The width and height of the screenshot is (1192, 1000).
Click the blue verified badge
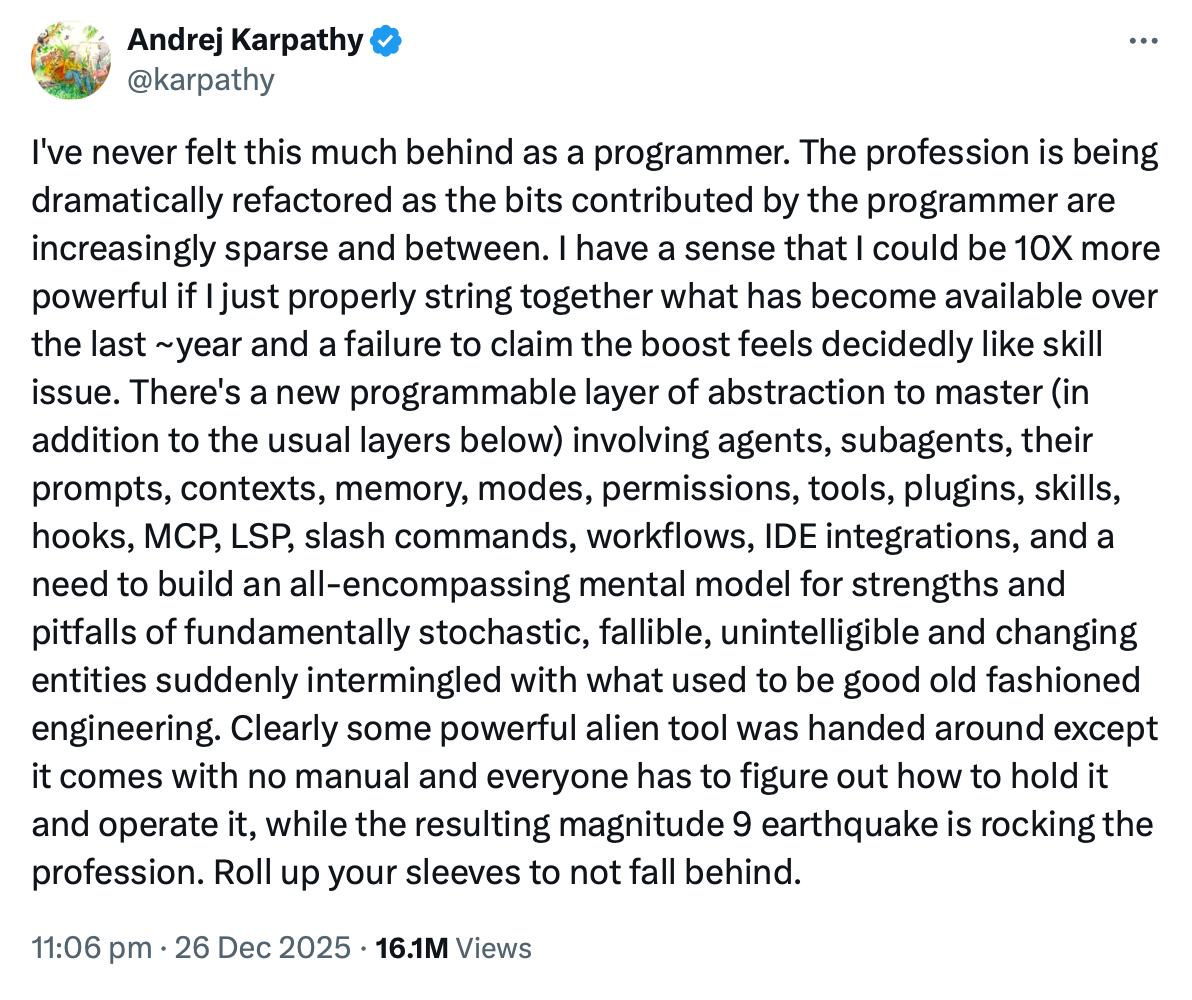387,42
